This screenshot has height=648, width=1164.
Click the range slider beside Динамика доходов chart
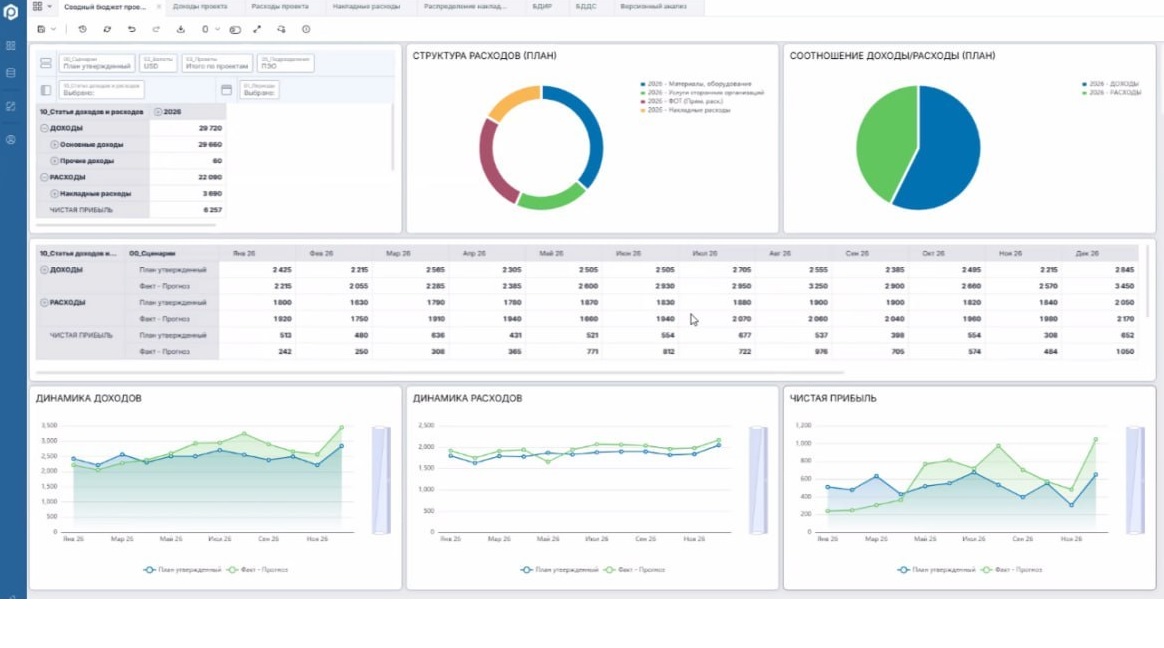point(381,480)
